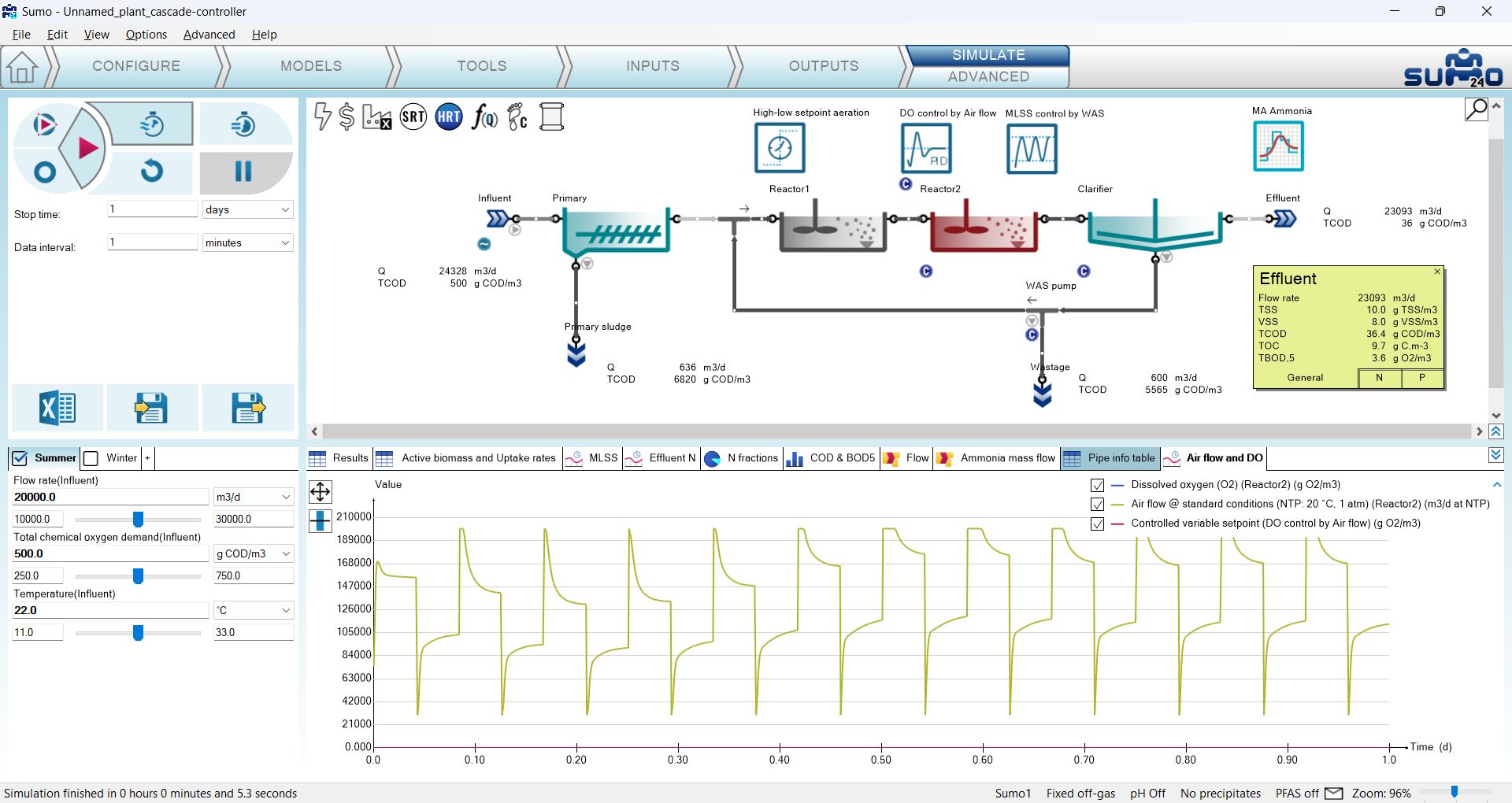Expand the flowsheet panel with double-up chevron
The height and width of the screenshot is (803, 1512).
pyautogui.click(x=1496, y=431)
